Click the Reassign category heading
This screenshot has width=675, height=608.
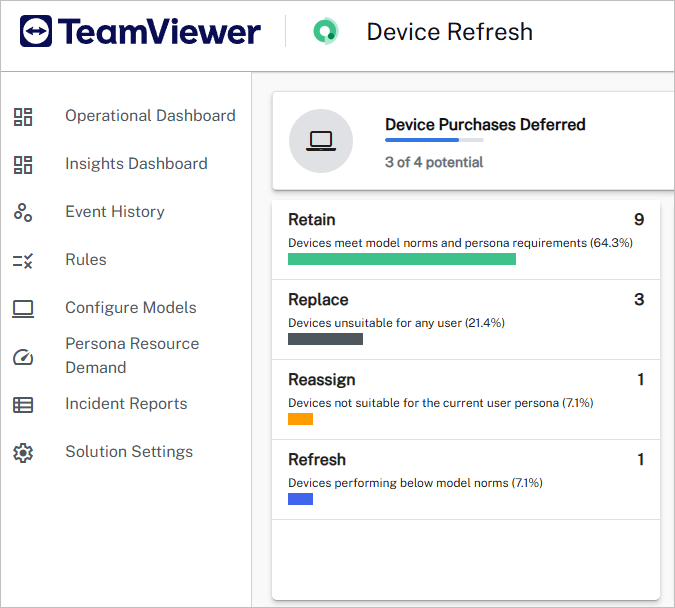pos(322,380)
